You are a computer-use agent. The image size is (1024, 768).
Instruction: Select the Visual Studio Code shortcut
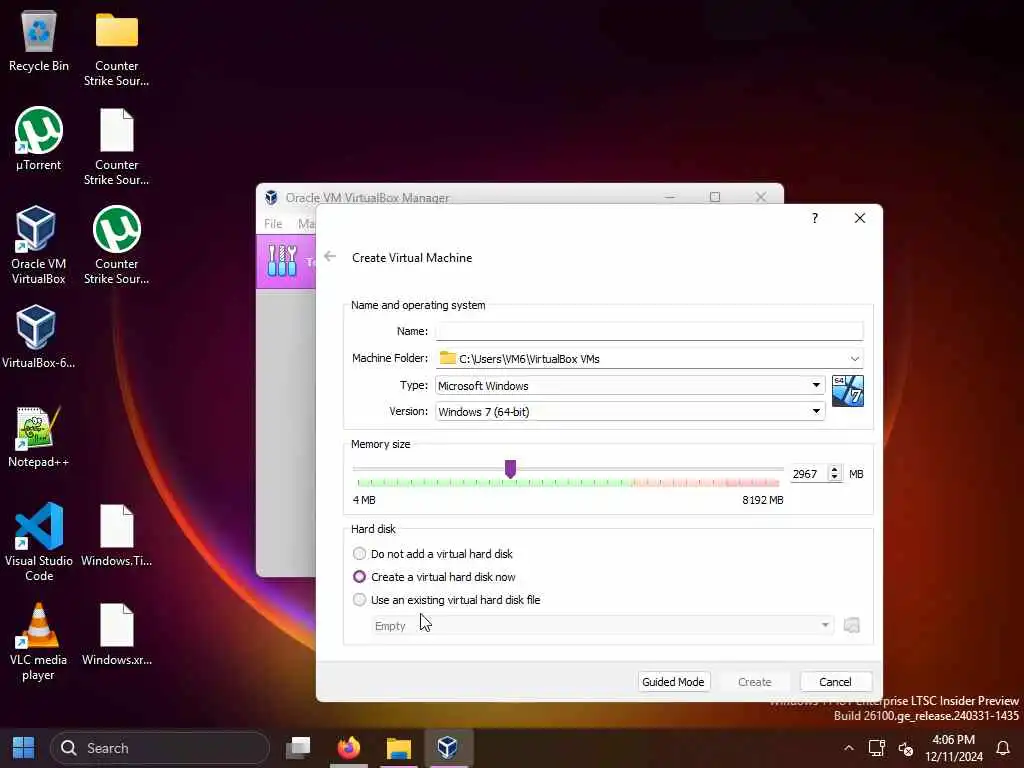point(39,541)
